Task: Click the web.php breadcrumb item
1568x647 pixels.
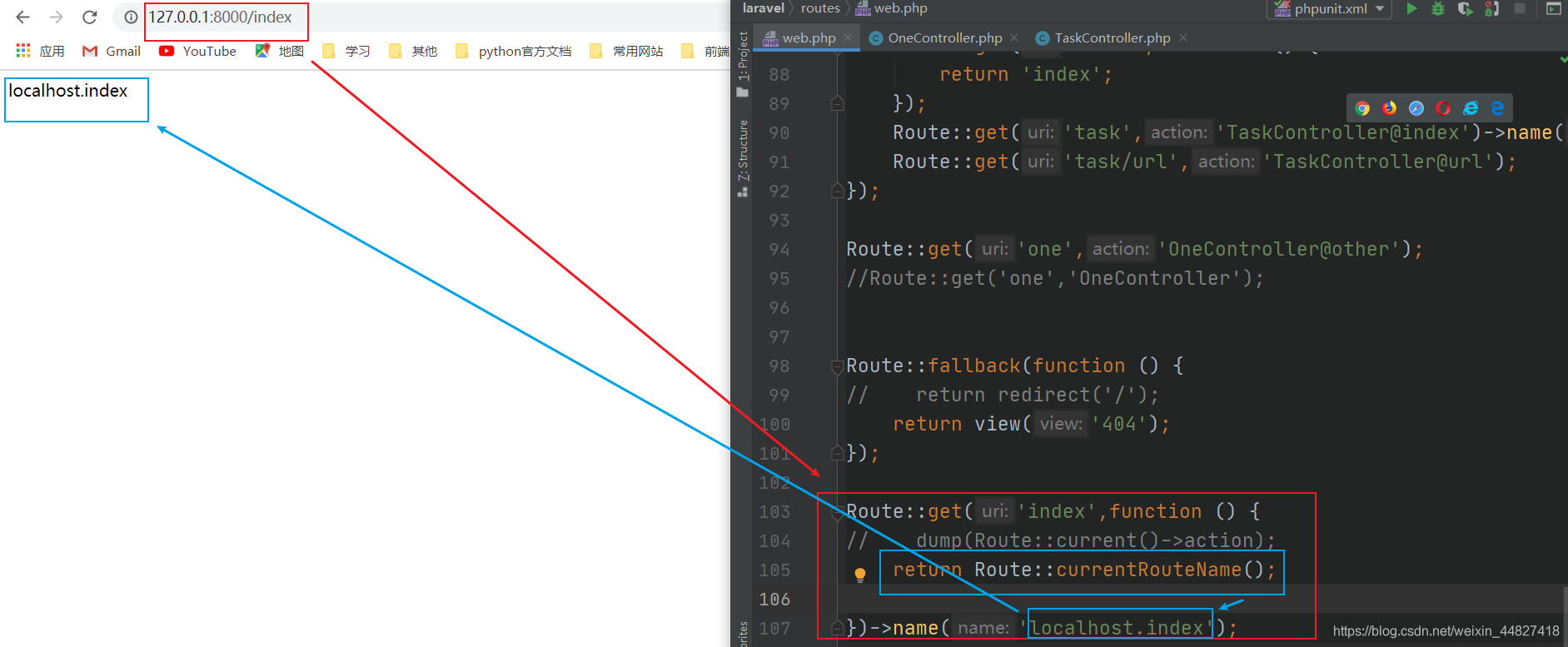Action: tap(892, 7)
